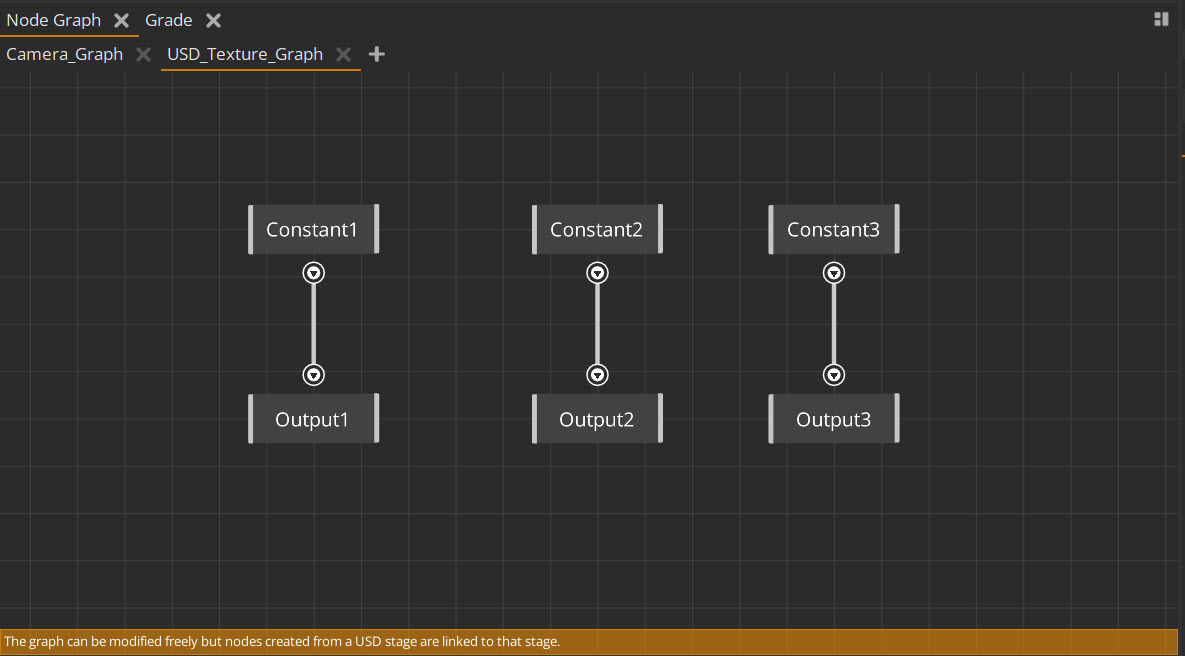Viewport: 1185px width, 656px height.
Task: Open the Camera_Graph tab
Action: 64,54
